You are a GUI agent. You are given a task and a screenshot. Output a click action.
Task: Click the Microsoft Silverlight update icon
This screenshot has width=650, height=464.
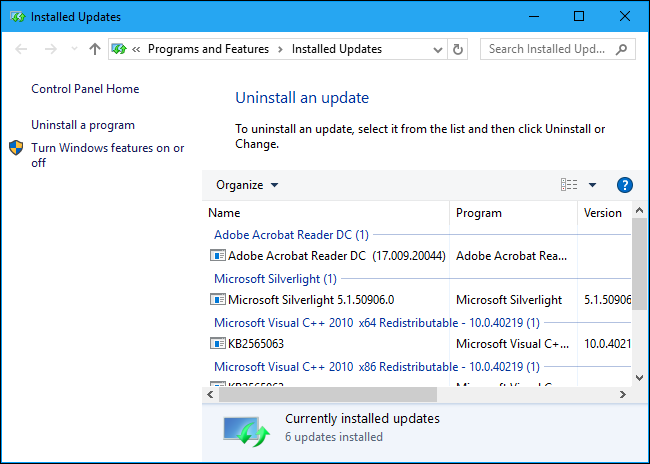pyautogui.click(x=218, y=300)
